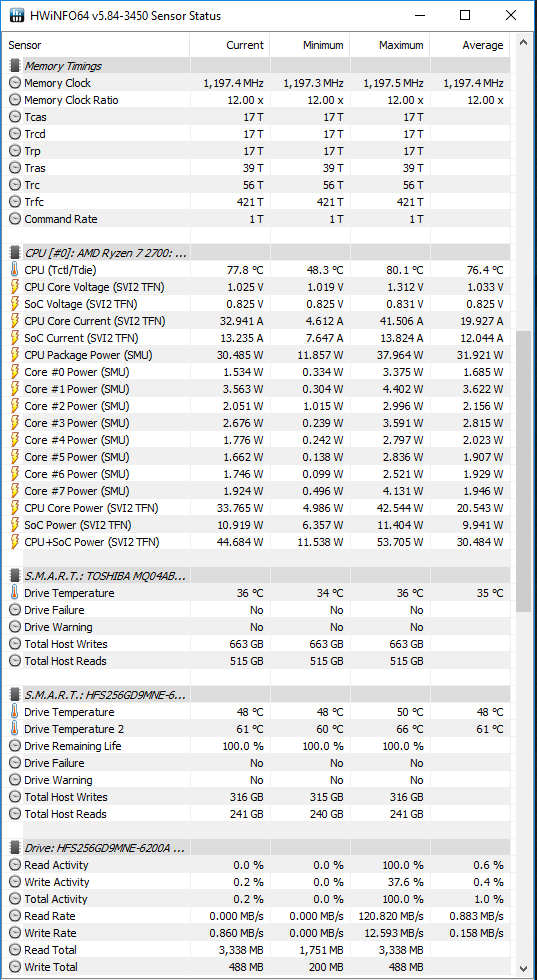Select the Average column header
537x980 pixels.
(x=470, y=45)
